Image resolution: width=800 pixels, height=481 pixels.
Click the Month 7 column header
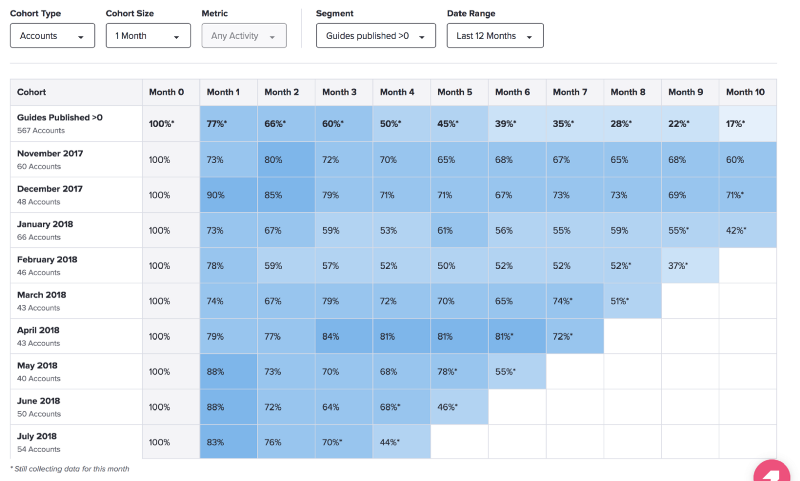pyautogui.click(x=575, y=92)
